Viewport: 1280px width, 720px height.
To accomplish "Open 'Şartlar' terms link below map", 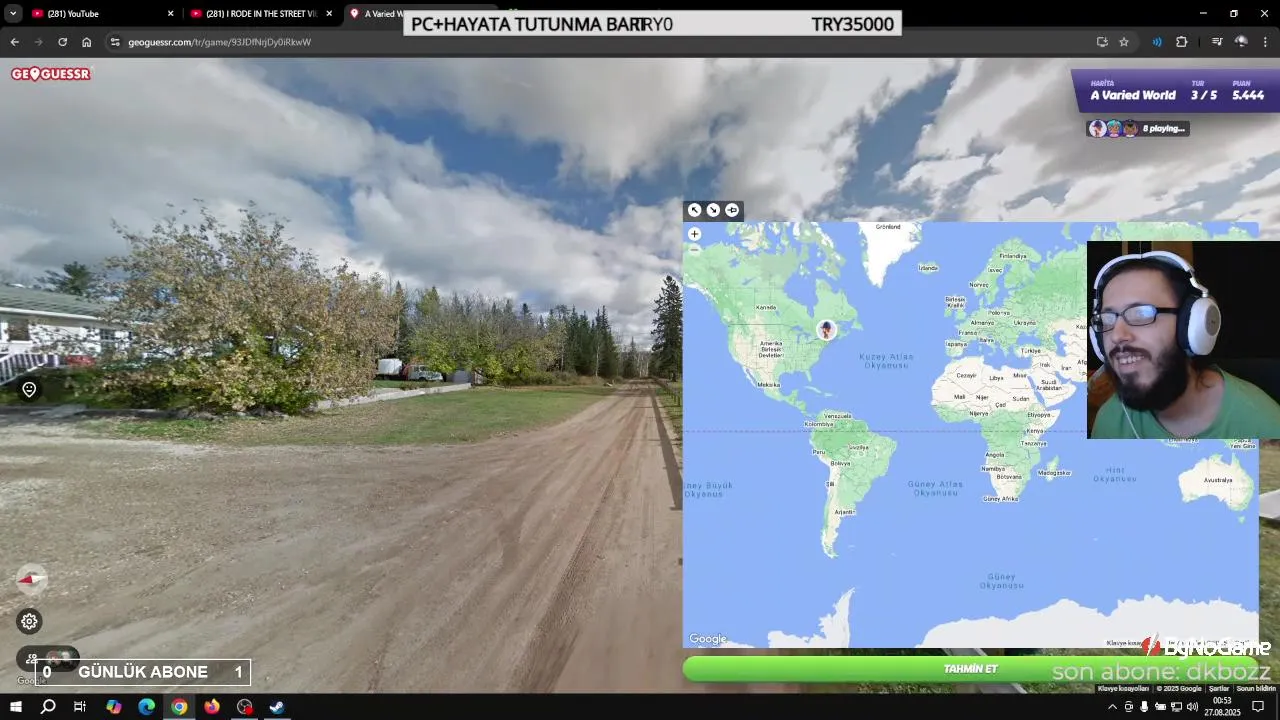I will click(1219, 688).
